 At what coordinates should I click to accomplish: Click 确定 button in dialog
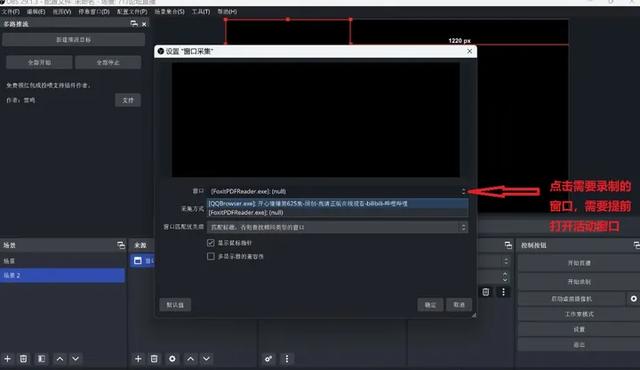[430, 305]
